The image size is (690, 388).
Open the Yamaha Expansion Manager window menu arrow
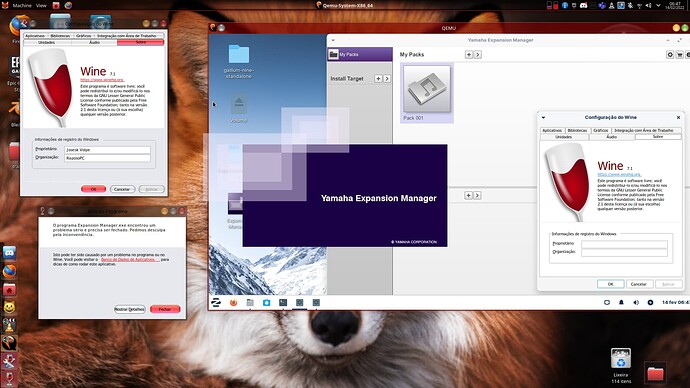click(333, 40)
